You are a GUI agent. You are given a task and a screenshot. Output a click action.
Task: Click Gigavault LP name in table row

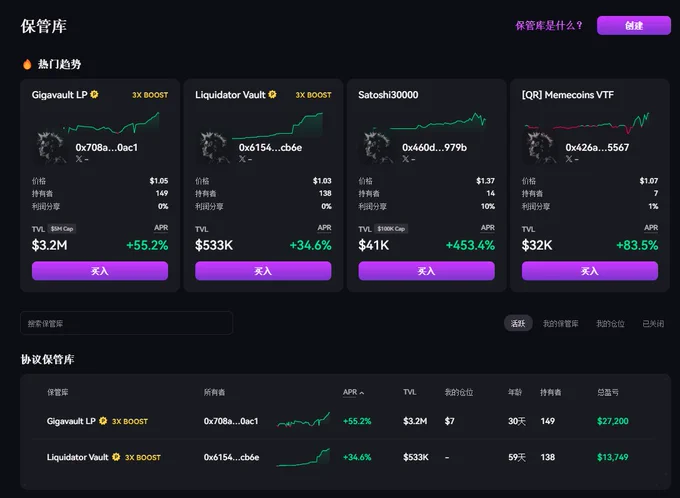(71, 421)
